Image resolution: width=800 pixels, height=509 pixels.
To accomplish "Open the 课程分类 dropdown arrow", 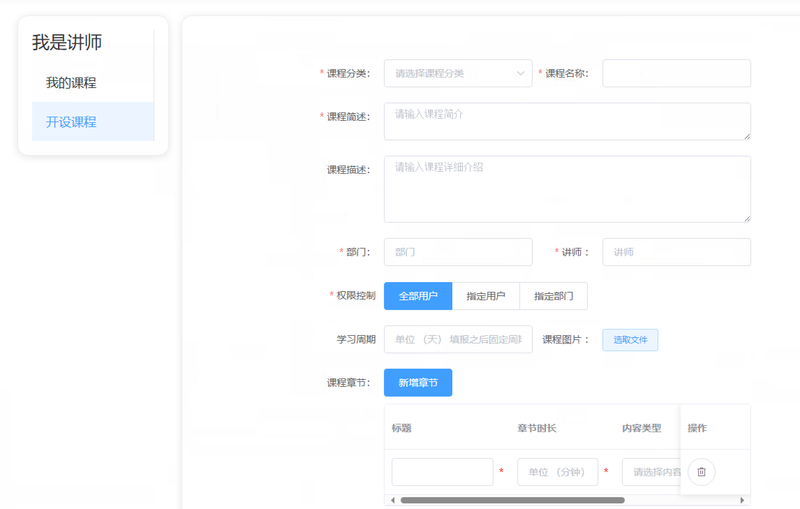I will [520, 73].
